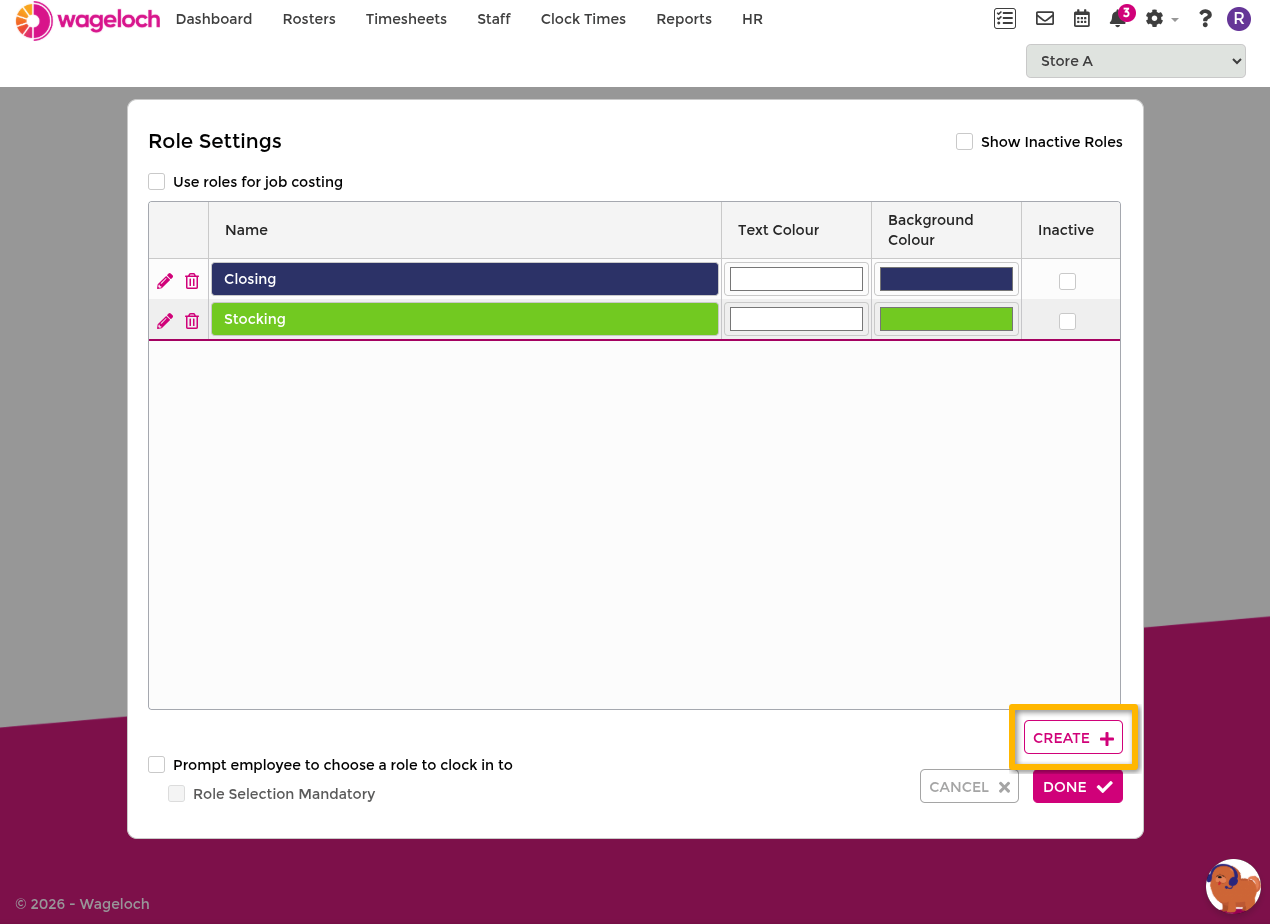Click the Cancel button

coord(969,787)
